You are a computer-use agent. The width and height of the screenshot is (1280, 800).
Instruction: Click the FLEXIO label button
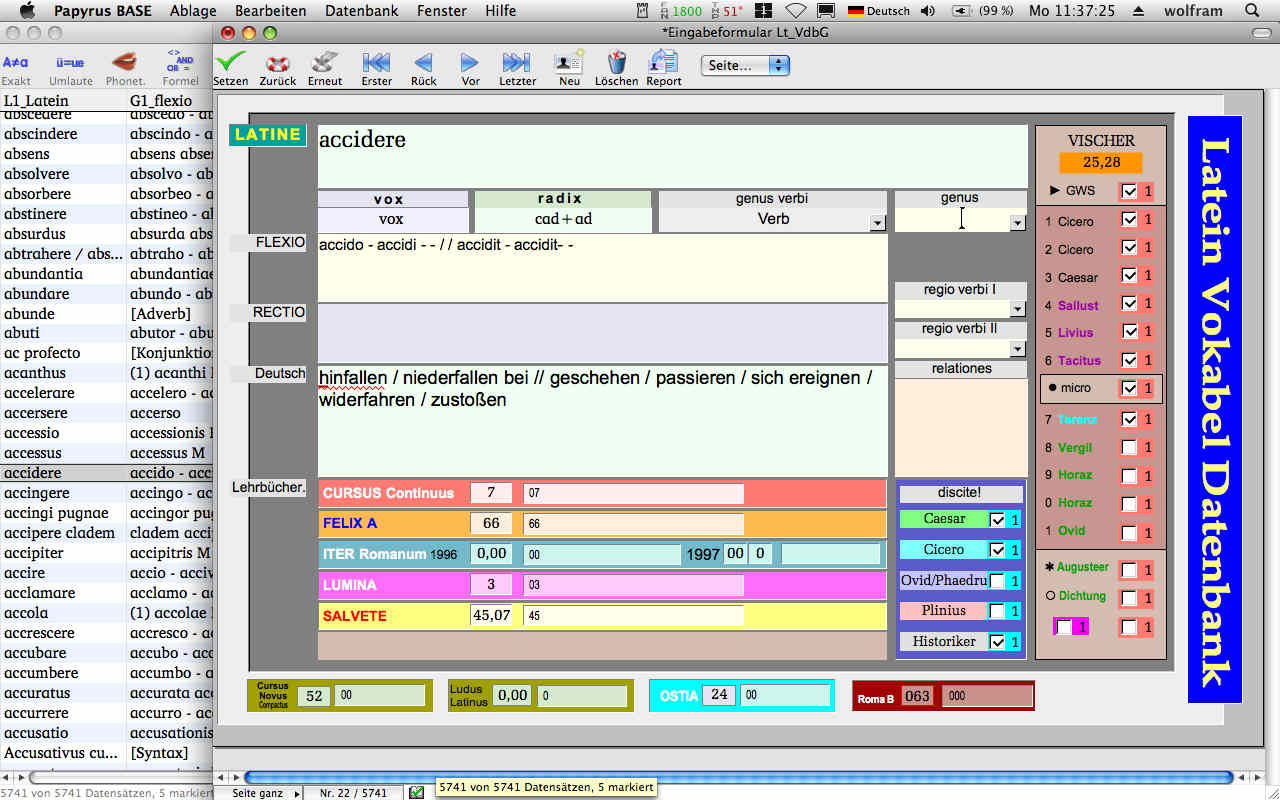tap(267, 243)
